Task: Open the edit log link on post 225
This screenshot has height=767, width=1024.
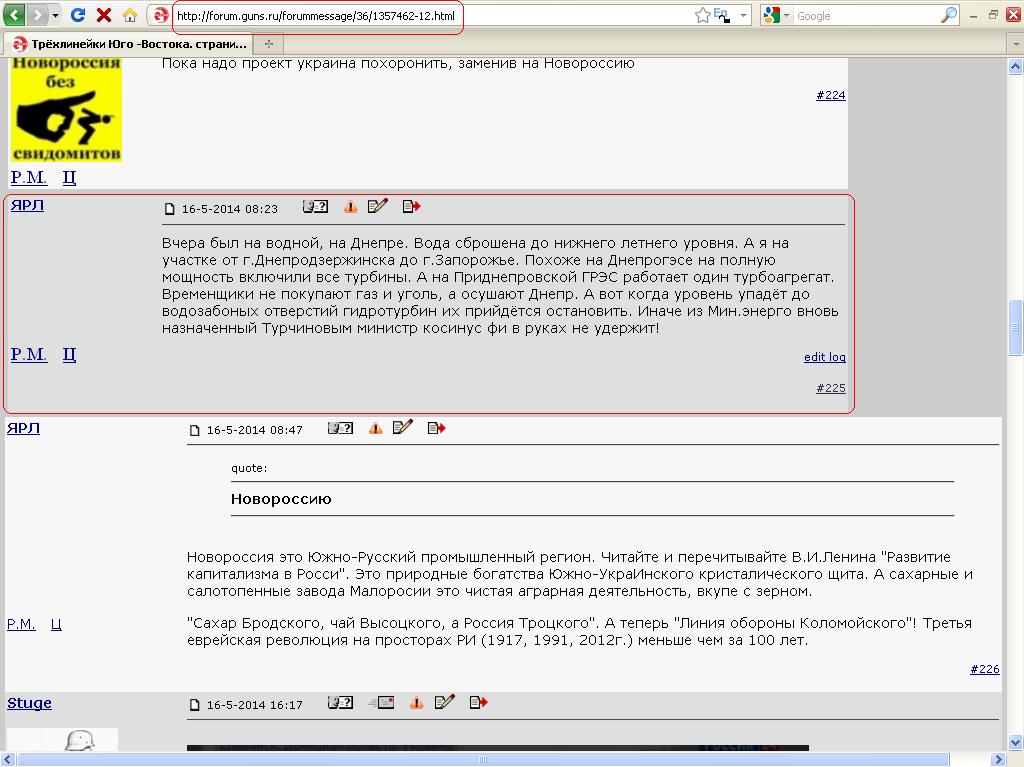Action: pyautogui.click(x=824, y=358)
